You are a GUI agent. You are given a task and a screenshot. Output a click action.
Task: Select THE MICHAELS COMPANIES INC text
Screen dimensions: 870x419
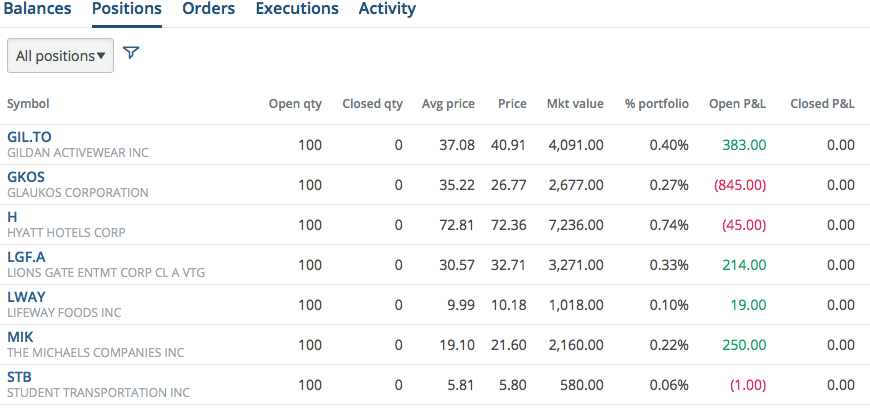[x=95, y=352]
